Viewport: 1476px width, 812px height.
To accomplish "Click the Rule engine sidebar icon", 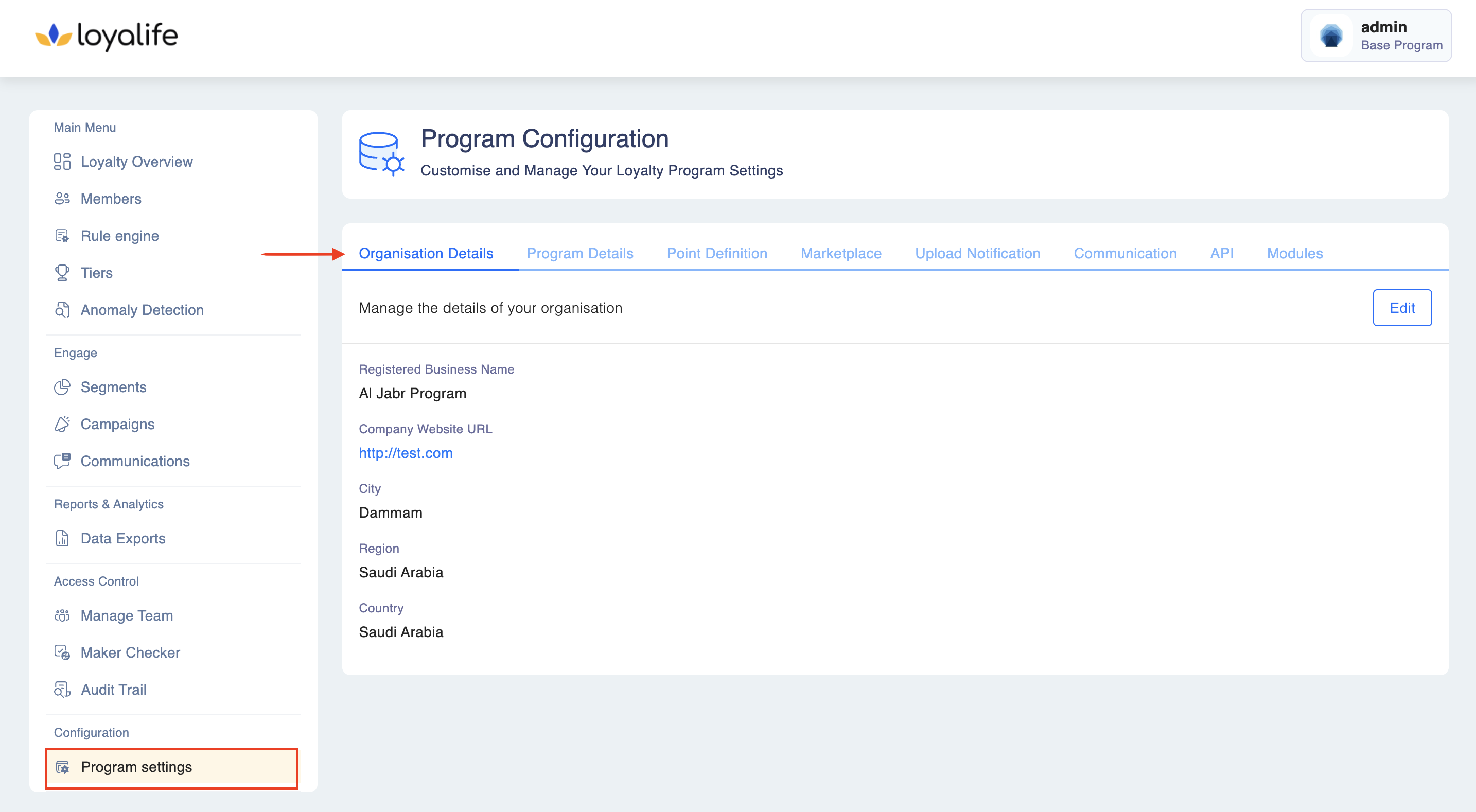I will click(62, 236).
